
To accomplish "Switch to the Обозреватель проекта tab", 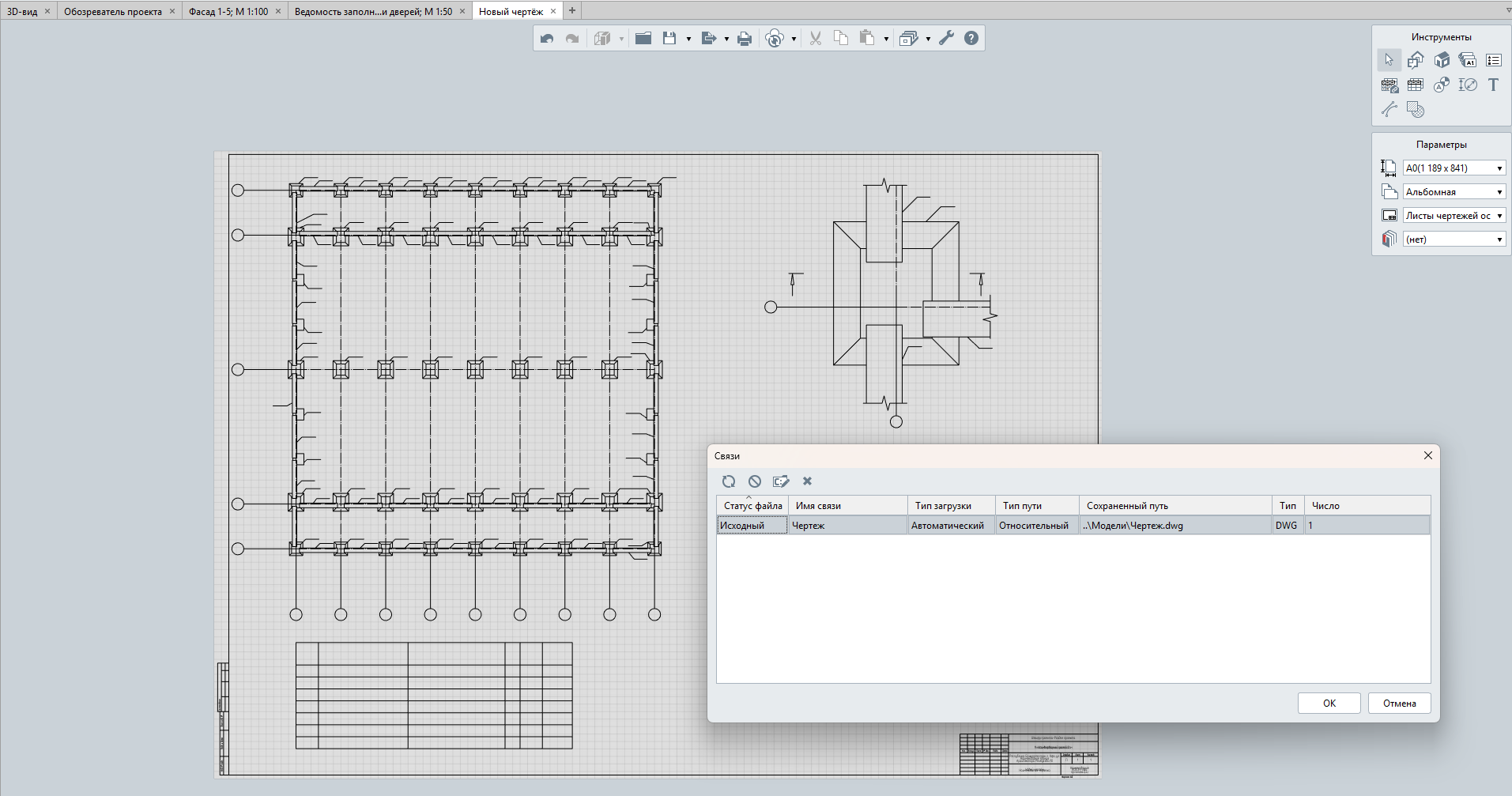I will pos(112,11).
